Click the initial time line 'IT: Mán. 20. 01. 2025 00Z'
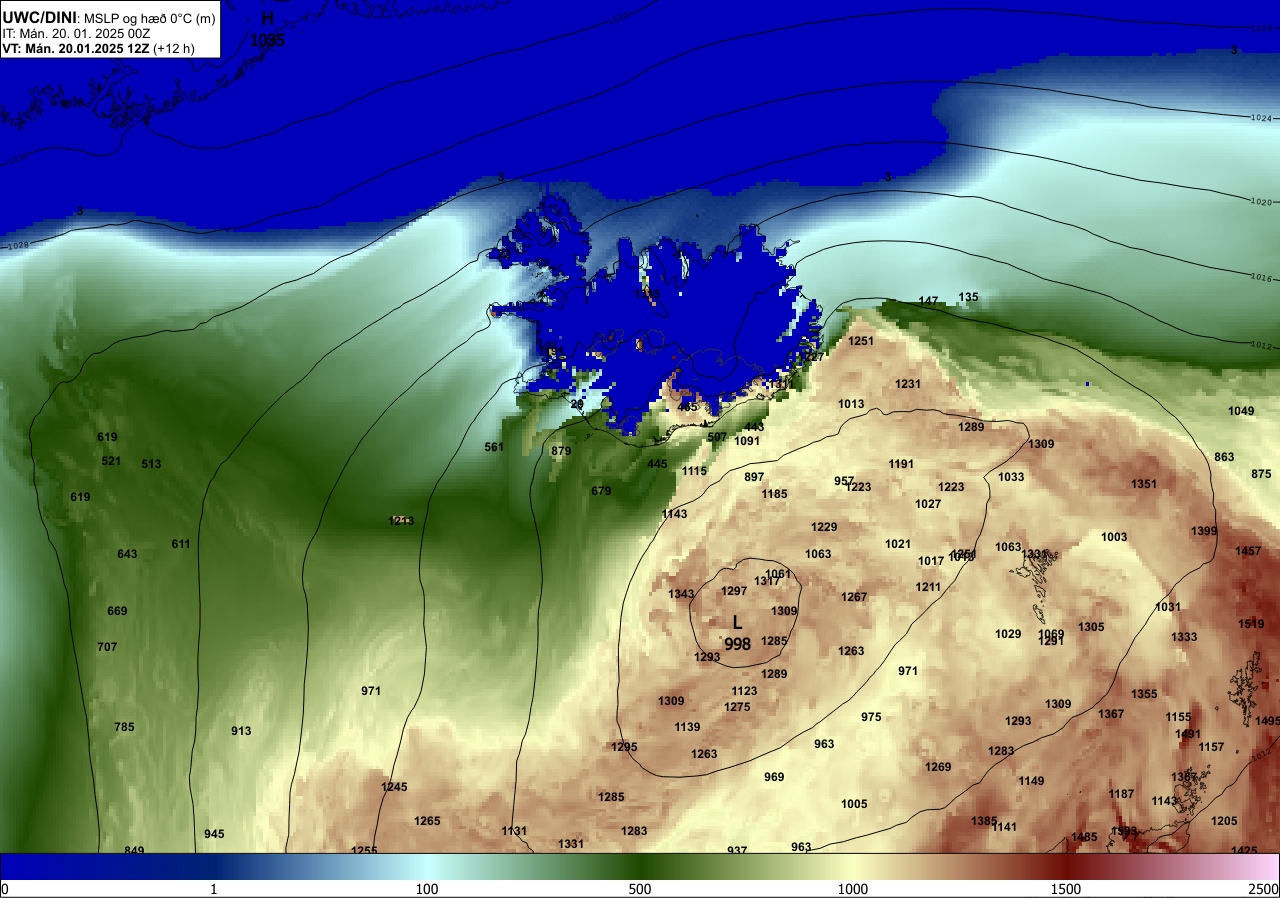1280x898 pixels. coord(76,33)
